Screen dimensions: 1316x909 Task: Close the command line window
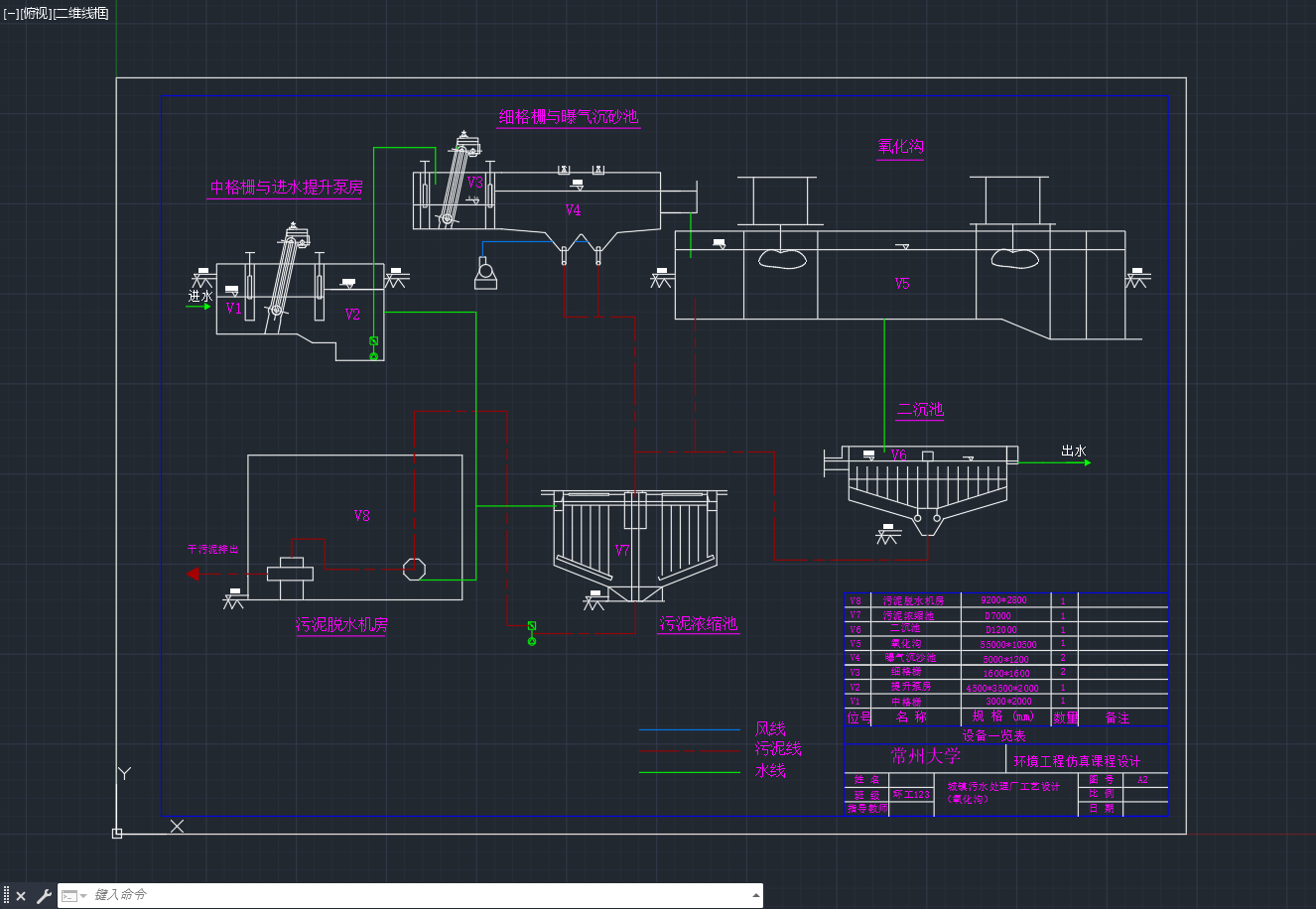(x=21, y=896)
